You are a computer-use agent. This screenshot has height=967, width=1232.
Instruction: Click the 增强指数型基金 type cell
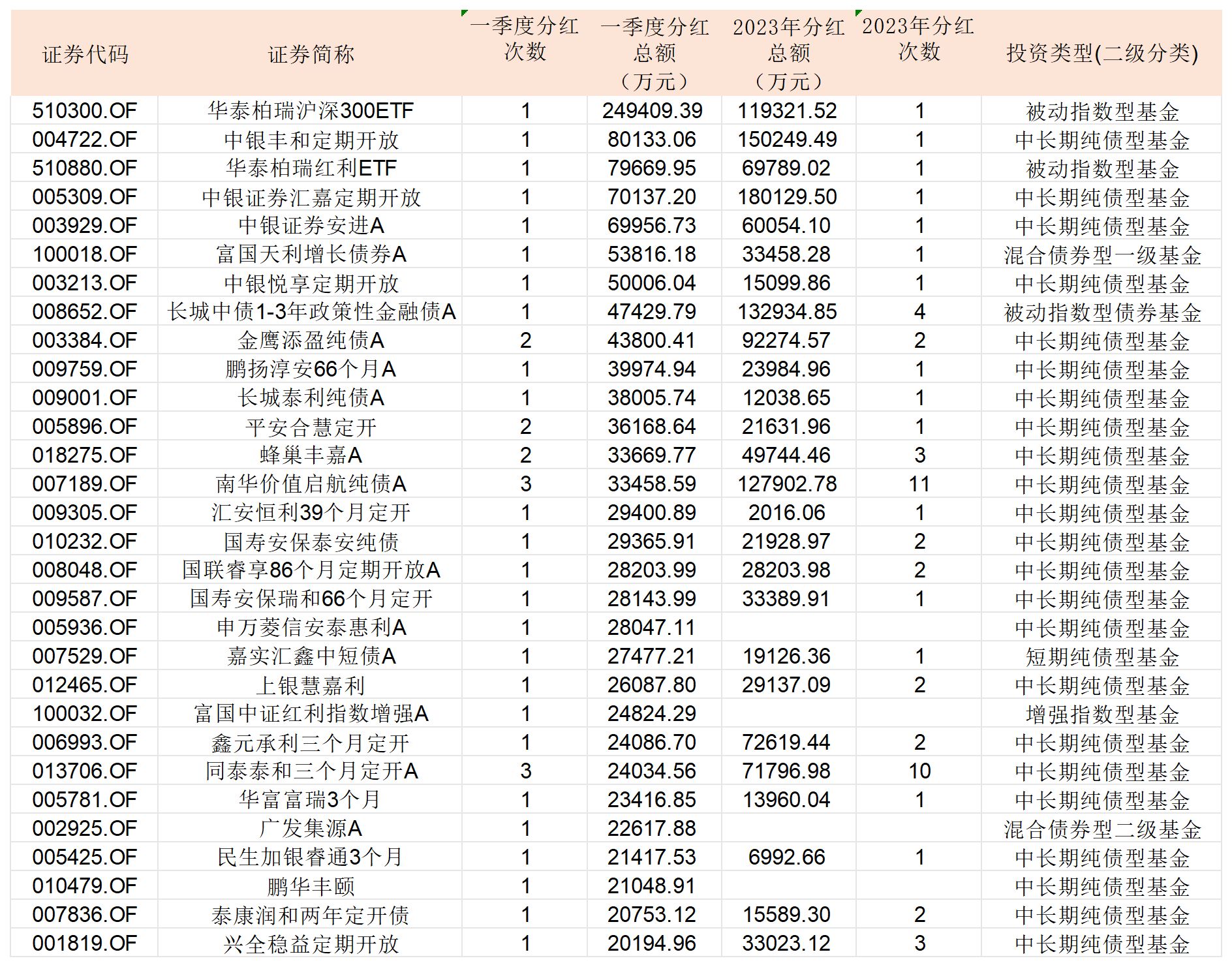pyautogui.click(x=1101, y=714)
